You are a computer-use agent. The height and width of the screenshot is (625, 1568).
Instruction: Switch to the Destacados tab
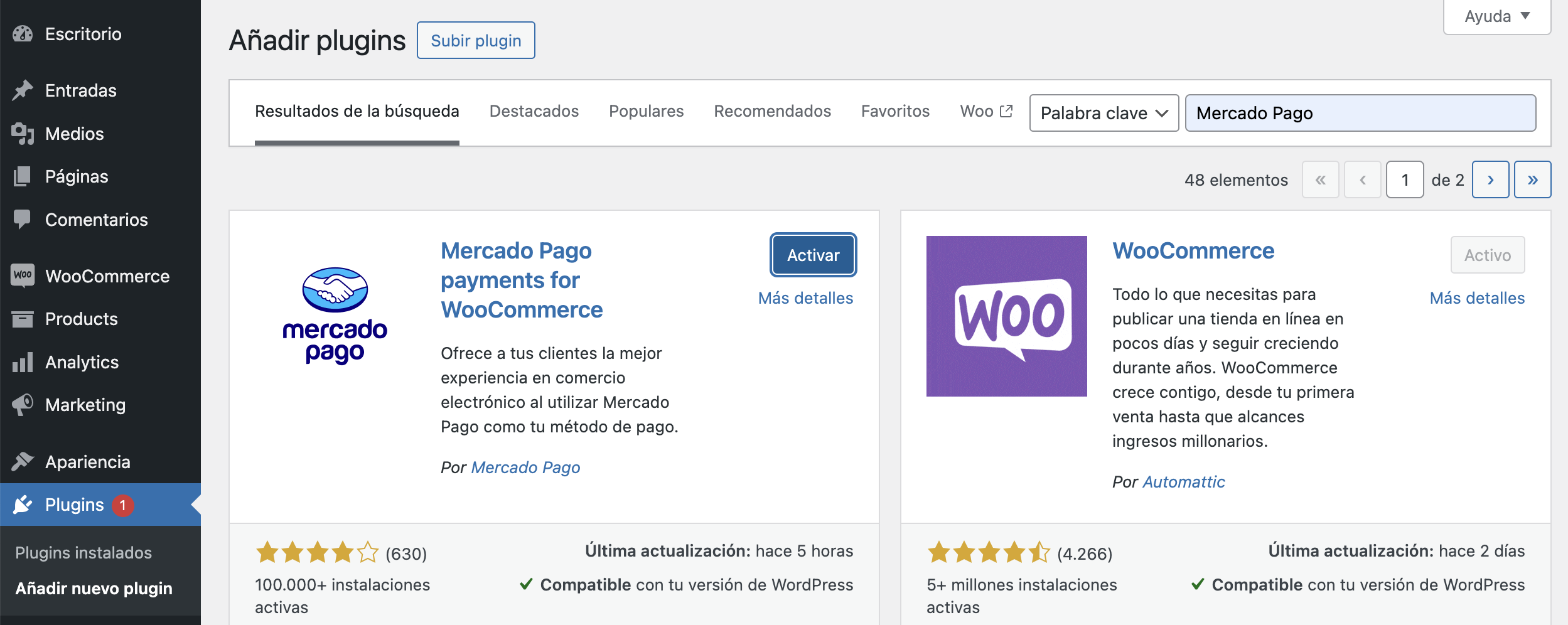pyautogui.click(x=534, y=111)
